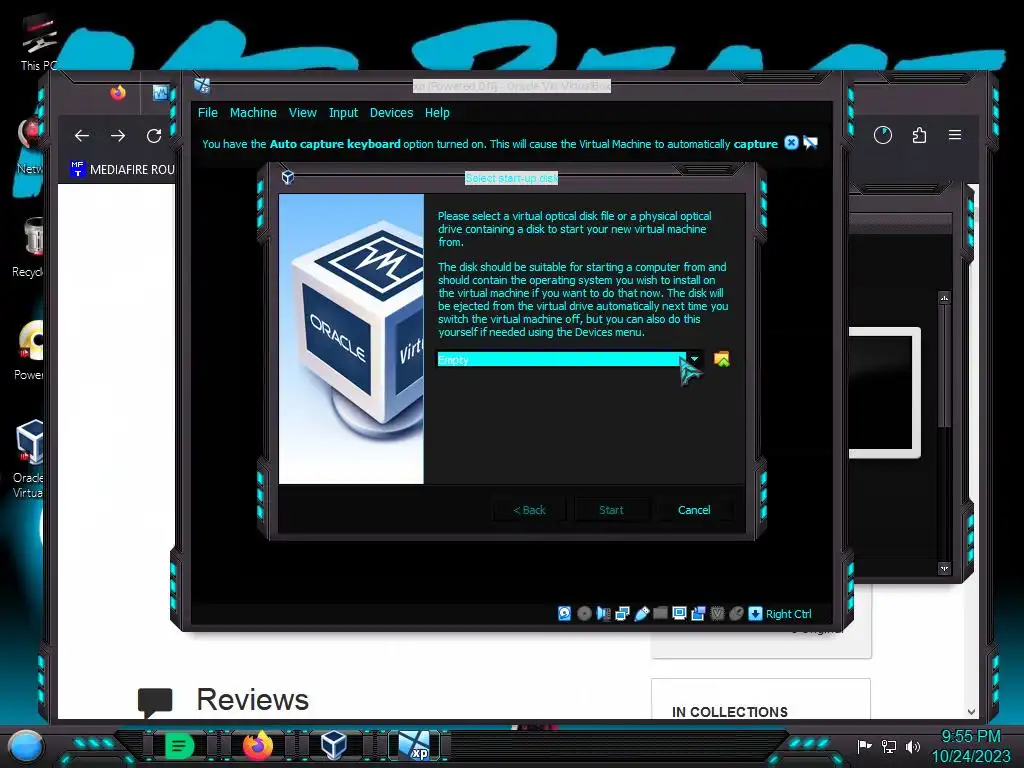Click the display settings status icon
The height and width of the screenshot is (768, 1024).
click(679, 613)
